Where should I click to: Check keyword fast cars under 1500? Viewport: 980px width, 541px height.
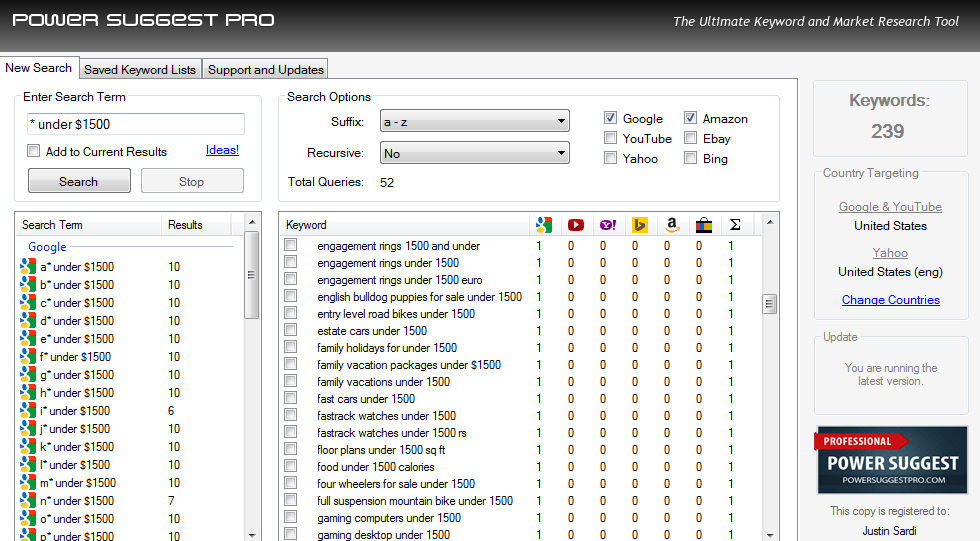click(291, 397)
